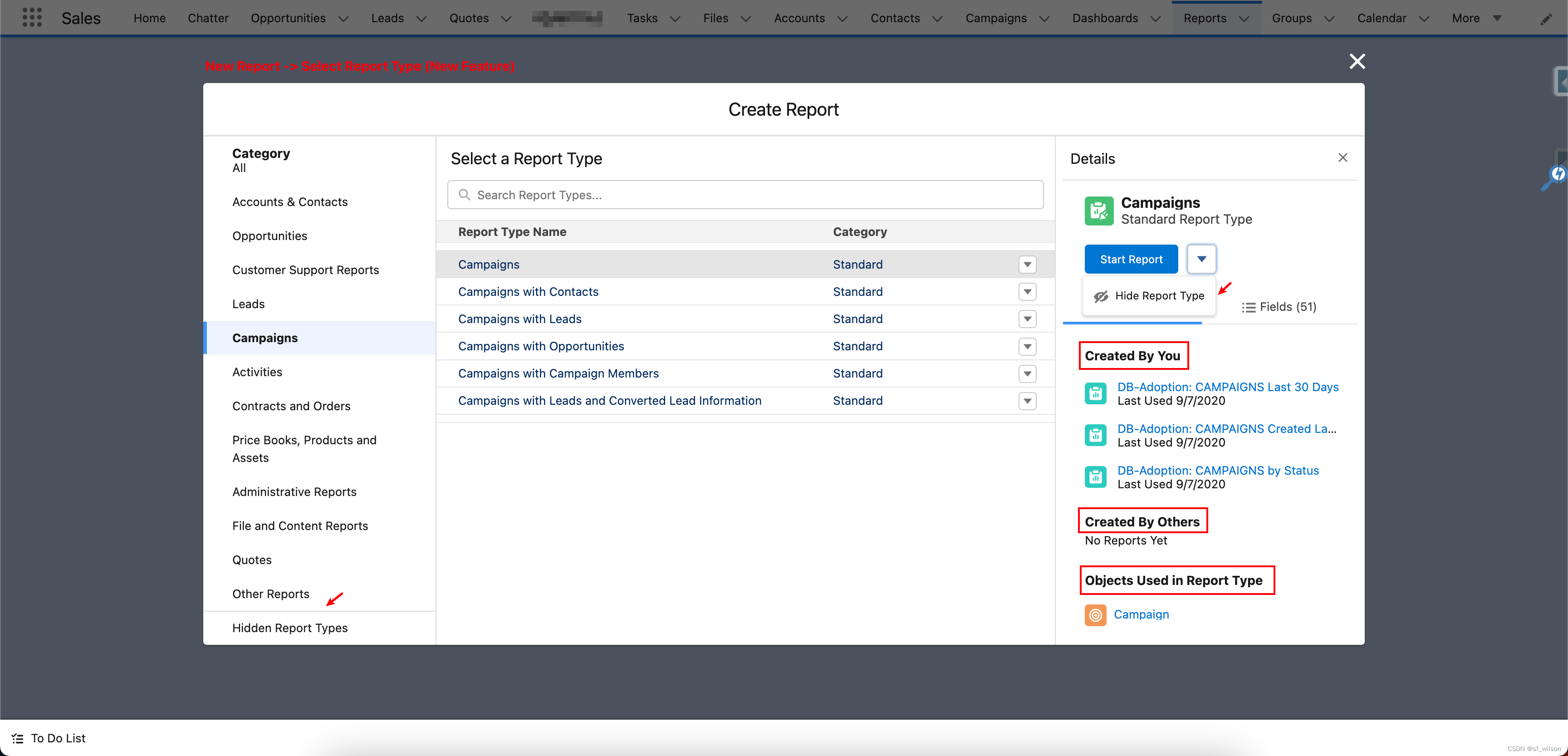The image size is (1568, 756).
Task: Open the Calendar tab
Action: click(1381, 18)
